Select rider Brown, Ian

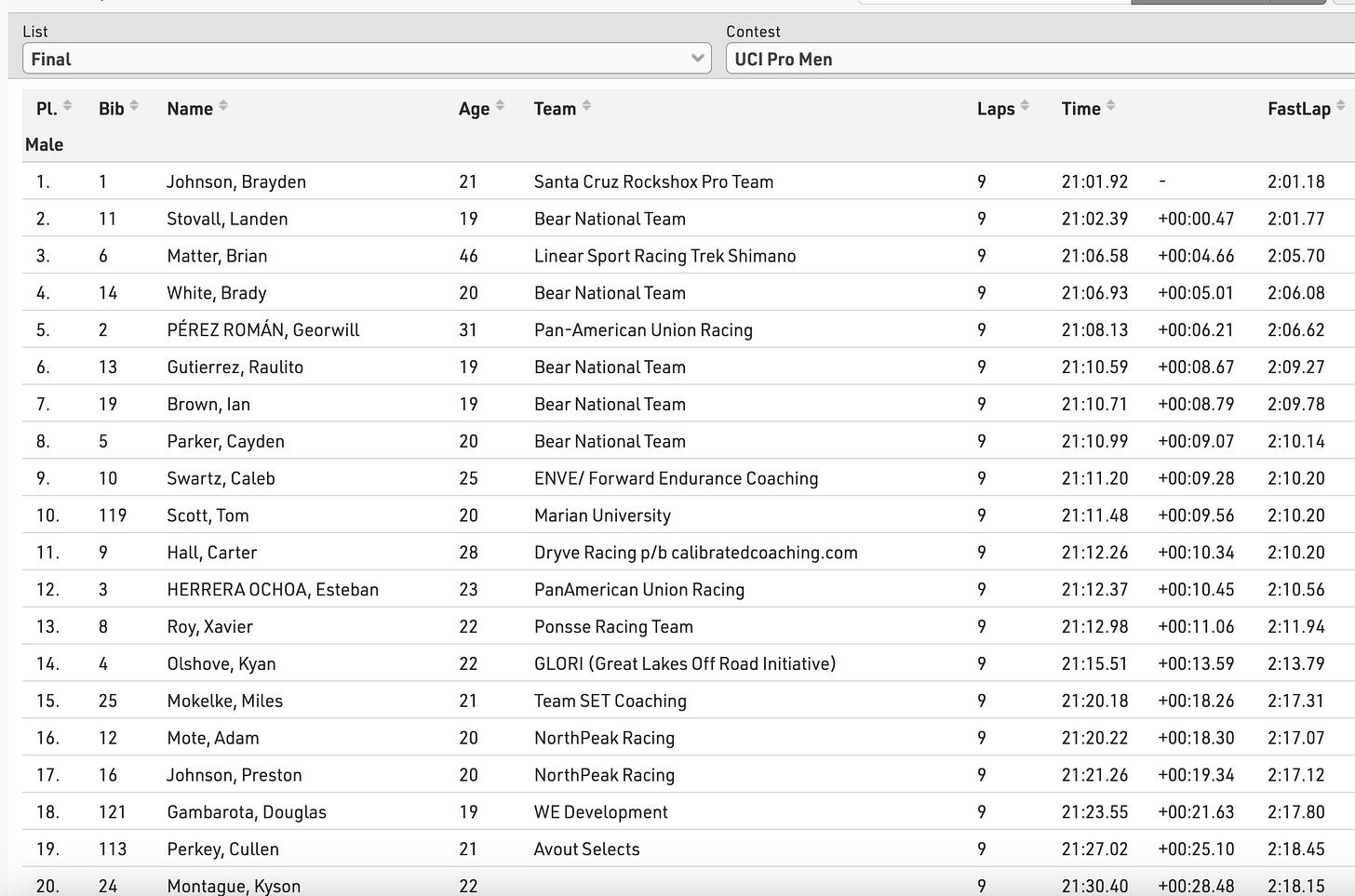208,405
